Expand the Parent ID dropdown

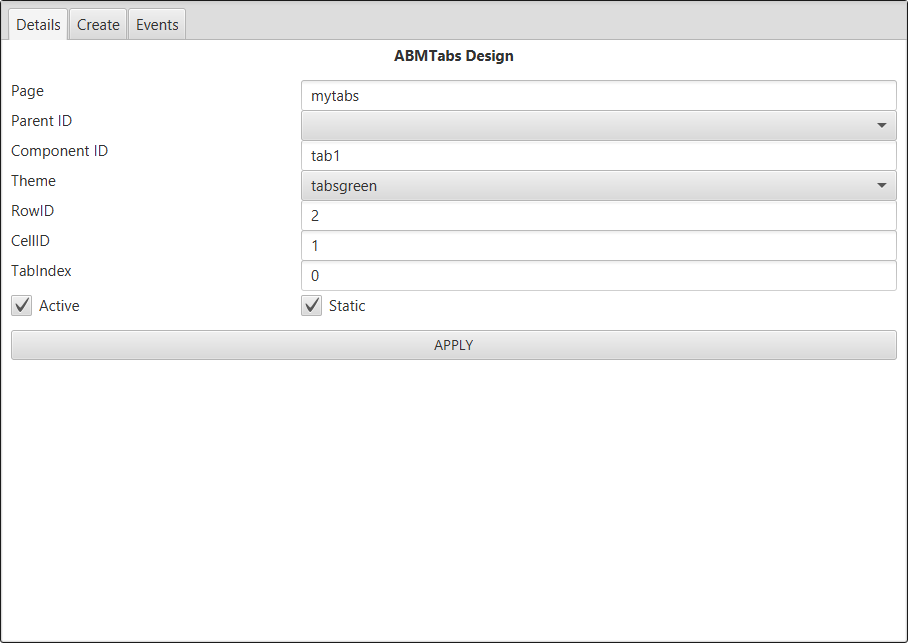pyautogui.click(x=598, y=126)
